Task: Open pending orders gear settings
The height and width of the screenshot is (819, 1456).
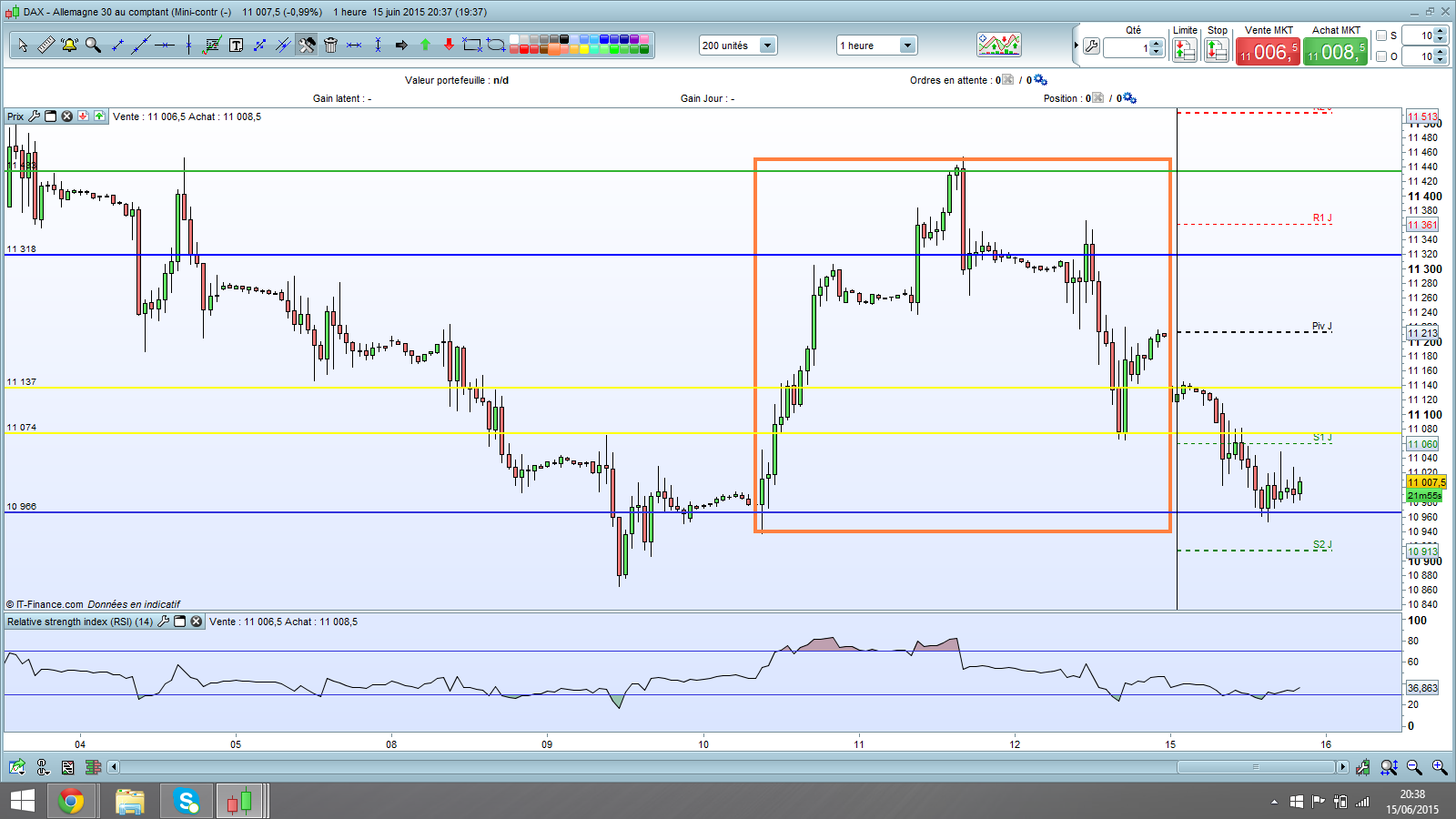Action: tap(1040, 80)
